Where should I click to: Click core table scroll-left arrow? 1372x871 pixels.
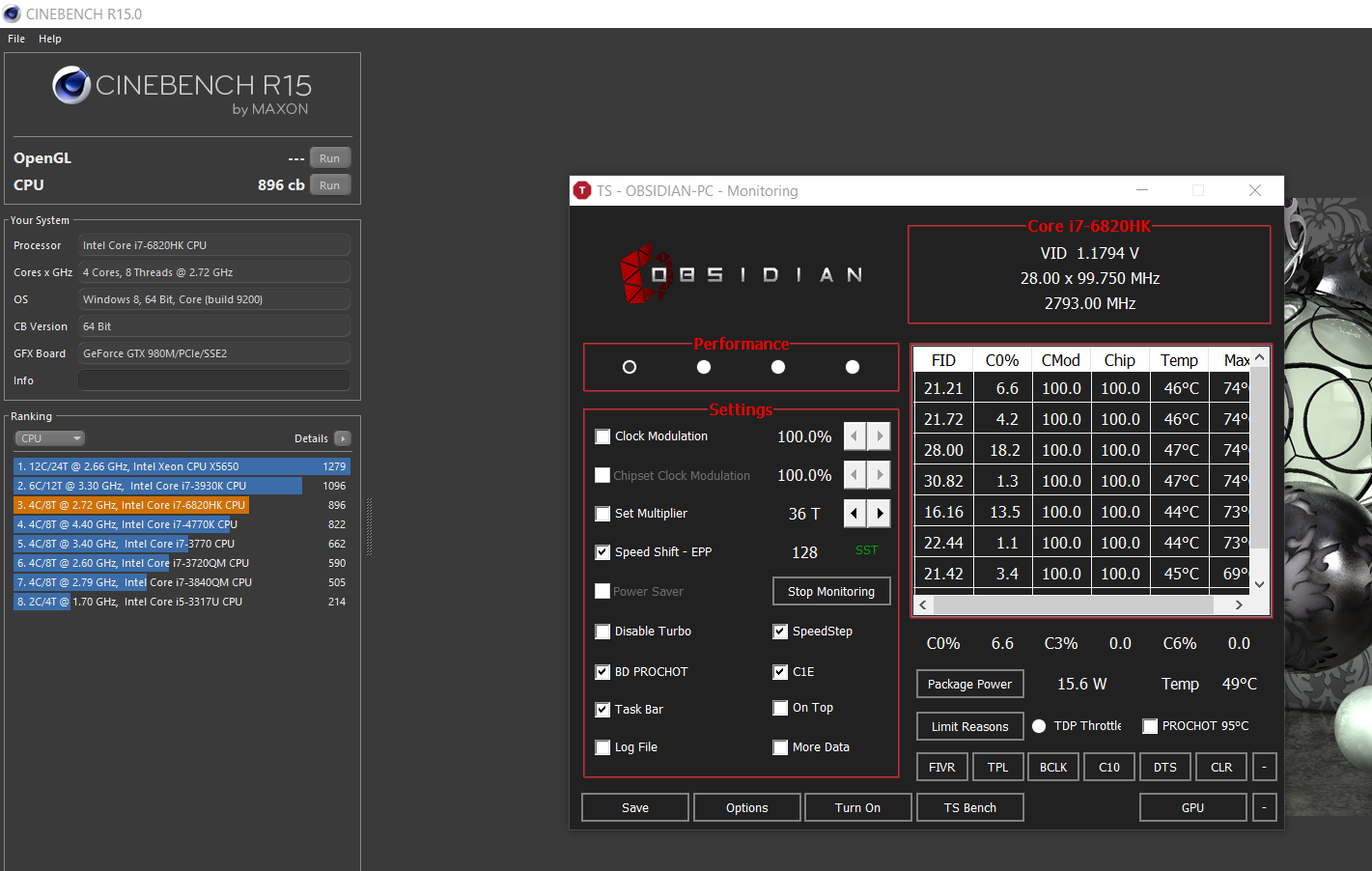coord(923,604)
